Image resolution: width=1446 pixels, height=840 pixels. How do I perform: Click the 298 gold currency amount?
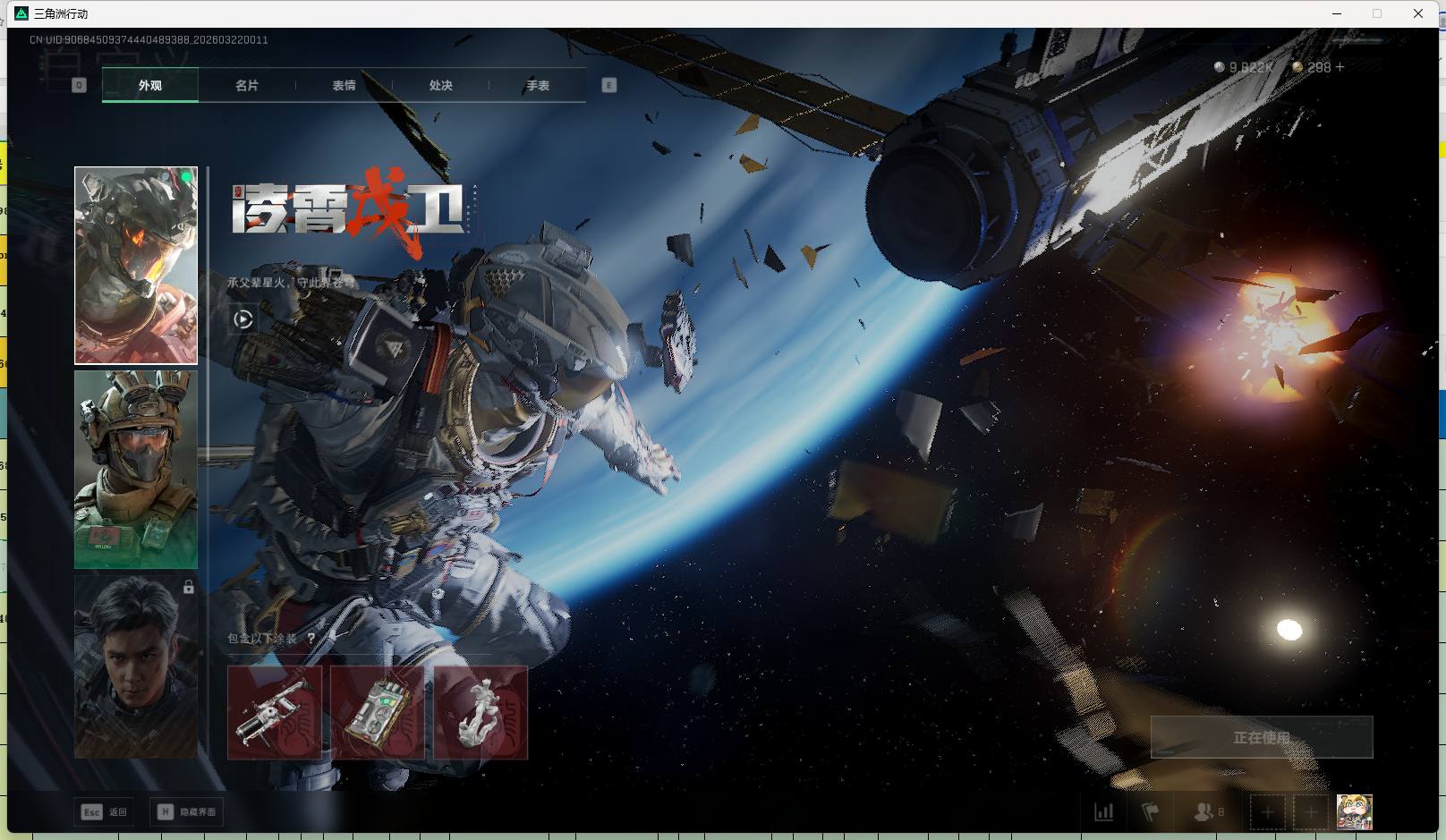(1319, 67)
